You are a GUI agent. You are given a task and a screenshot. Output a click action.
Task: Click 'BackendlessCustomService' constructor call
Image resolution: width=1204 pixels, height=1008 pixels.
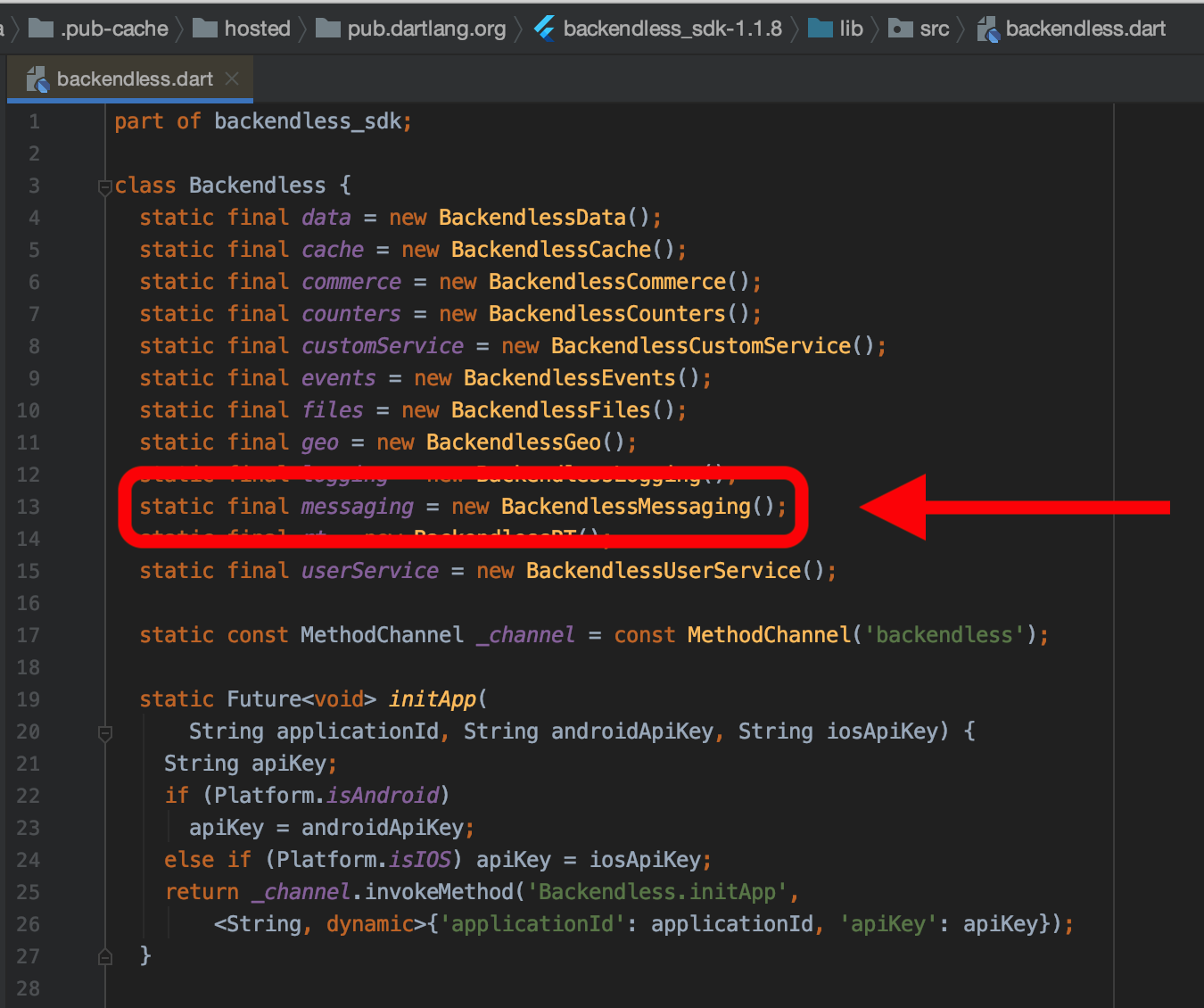click(x=701, y=346)
